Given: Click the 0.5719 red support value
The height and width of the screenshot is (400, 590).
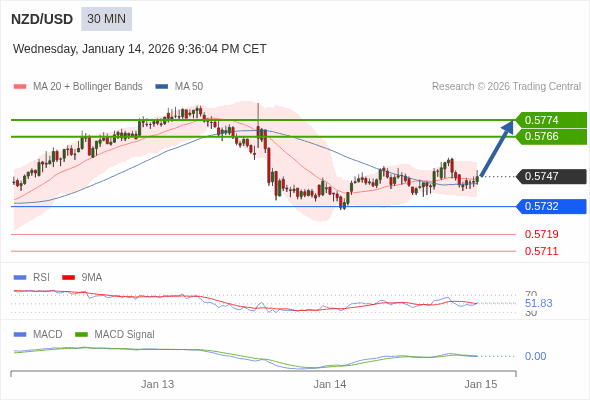Looking at the screenshot, I should point(541,234).
